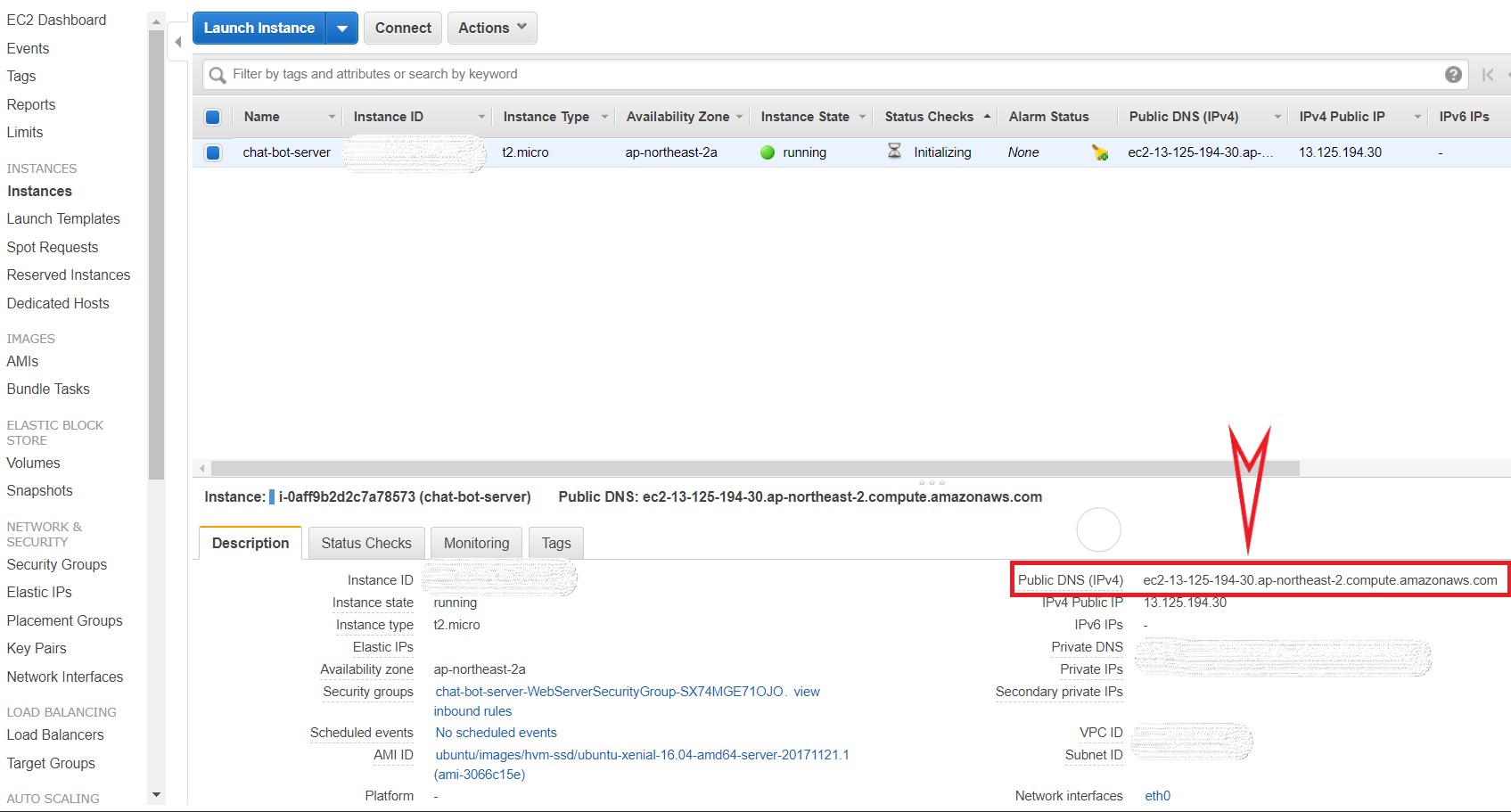This screenshot has height=812, width=1511.
Task: Switch to the Status Checks tab
Action: pos(366,543)
